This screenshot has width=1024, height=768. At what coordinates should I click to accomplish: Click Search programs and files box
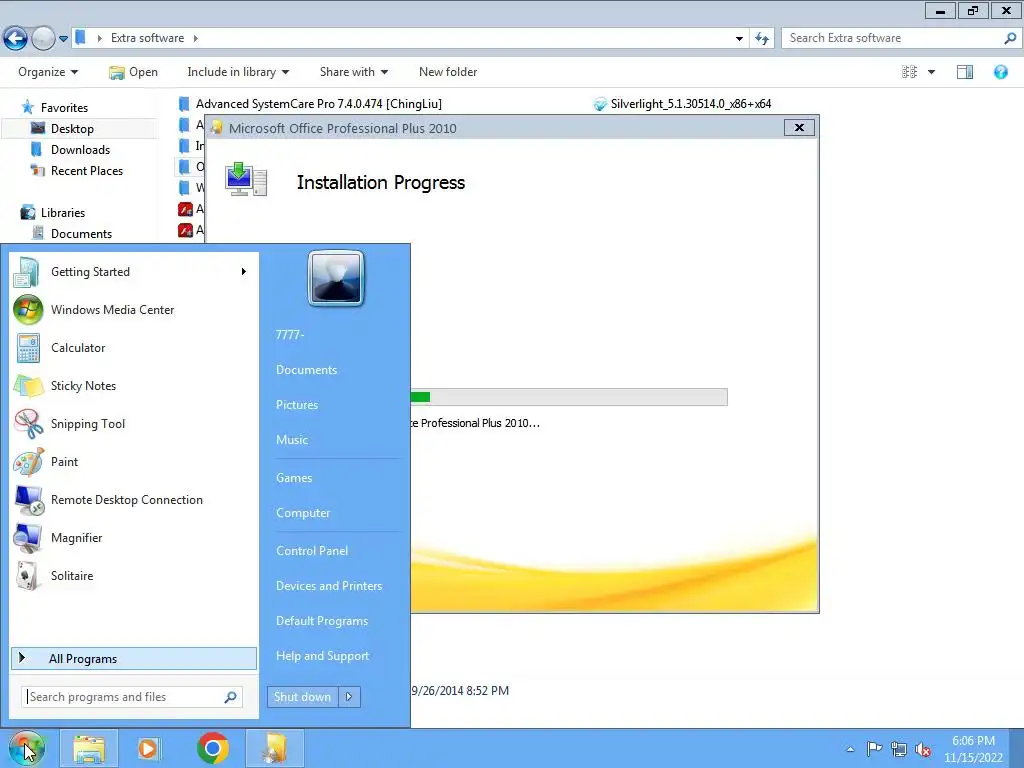coord(132,697)
